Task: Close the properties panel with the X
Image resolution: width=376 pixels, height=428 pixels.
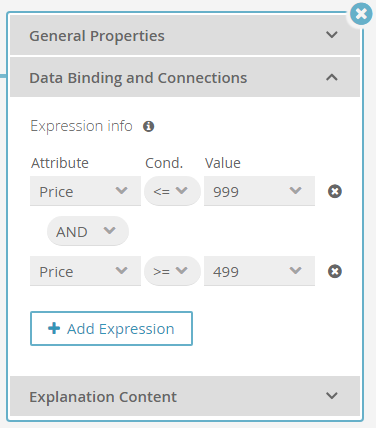Action: (x=361, y=14)
